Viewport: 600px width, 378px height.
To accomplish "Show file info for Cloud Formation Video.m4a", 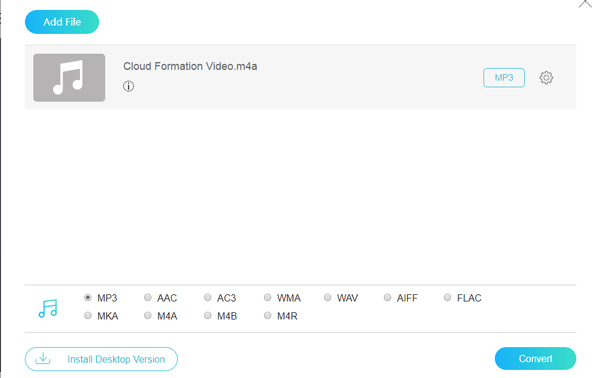I will (129, 86).
